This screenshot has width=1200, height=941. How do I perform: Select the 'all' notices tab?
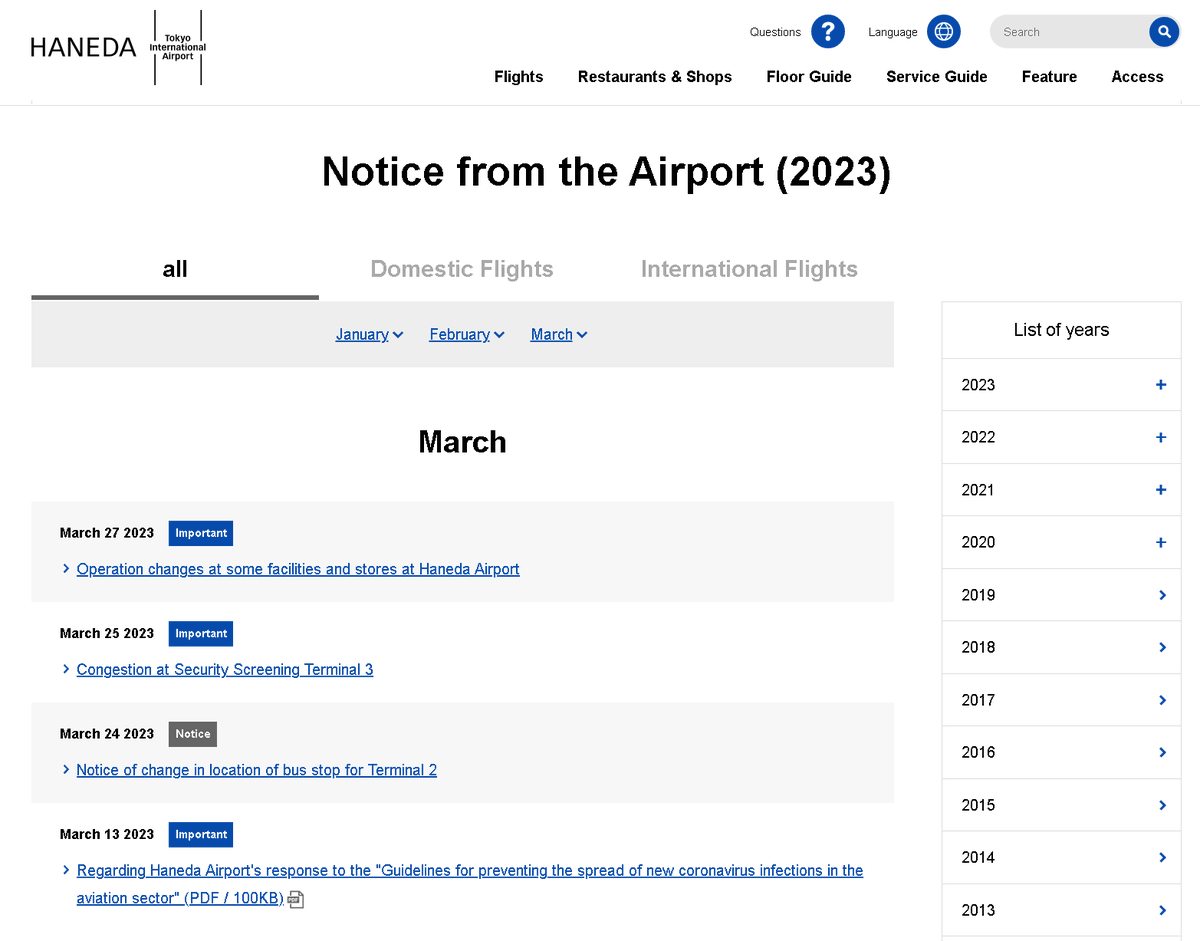click(175, 270)
